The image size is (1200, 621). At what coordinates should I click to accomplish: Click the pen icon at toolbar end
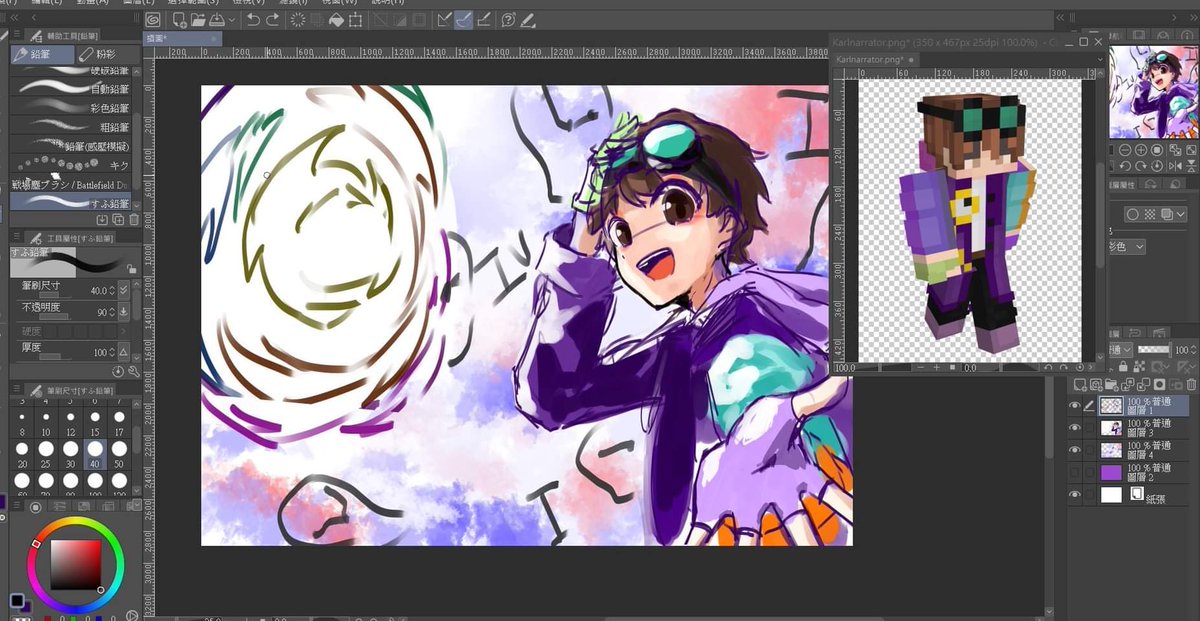(527, 19)
